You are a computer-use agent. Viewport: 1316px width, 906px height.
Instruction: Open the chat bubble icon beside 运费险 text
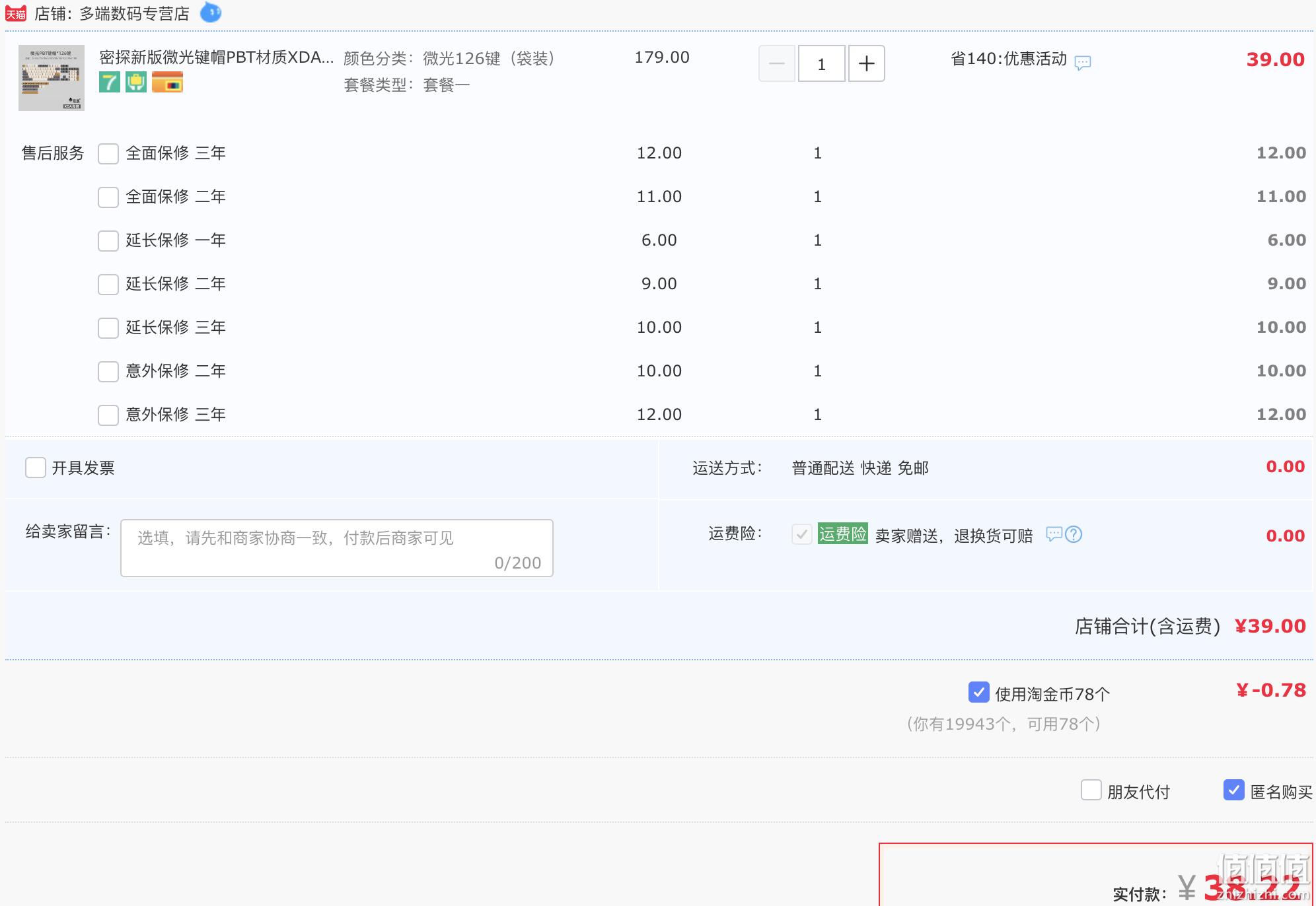coord(1054,534)
